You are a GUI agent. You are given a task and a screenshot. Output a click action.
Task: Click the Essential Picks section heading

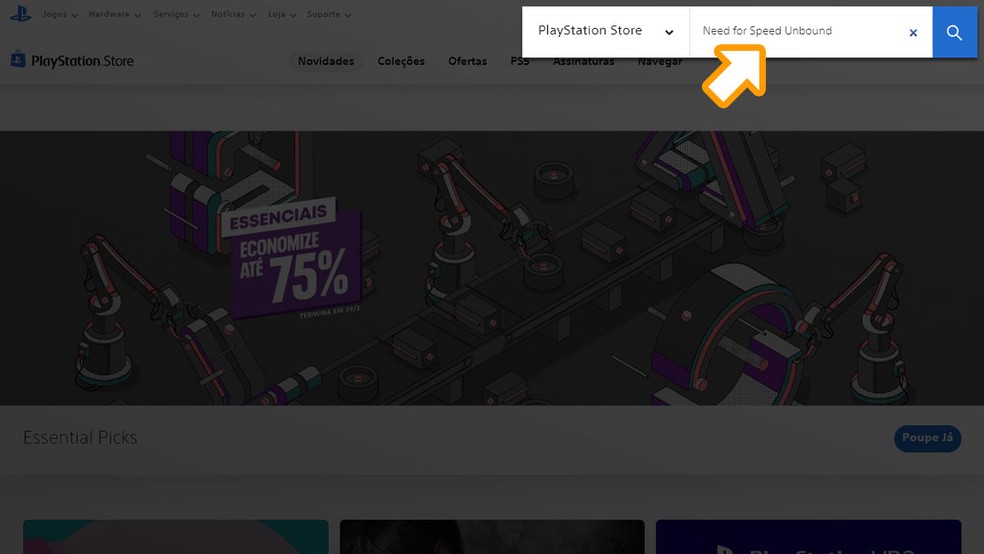[x=80, y=438]
